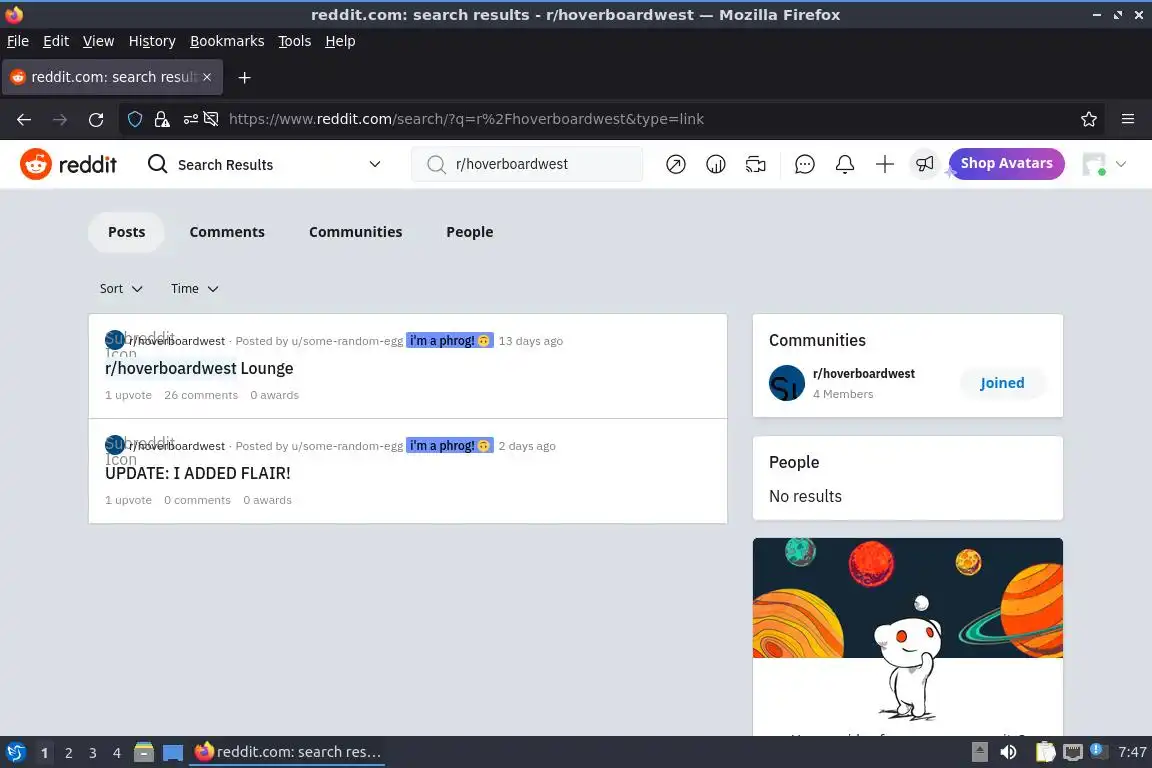Open the Popular arrow icon in header
The height and width of the screenshot is (768, 1152).
pos(675,164)
